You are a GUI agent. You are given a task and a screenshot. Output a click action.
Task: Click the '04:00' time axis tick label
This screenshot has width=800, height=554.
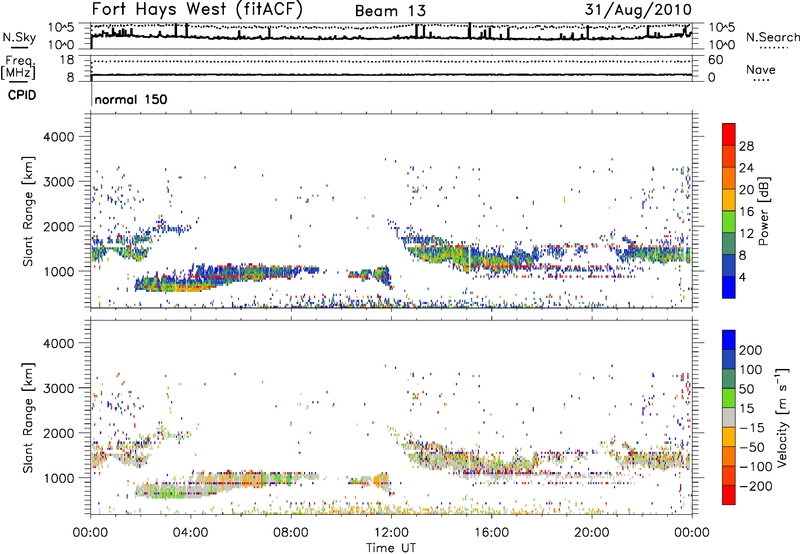[x=191, y=532]
